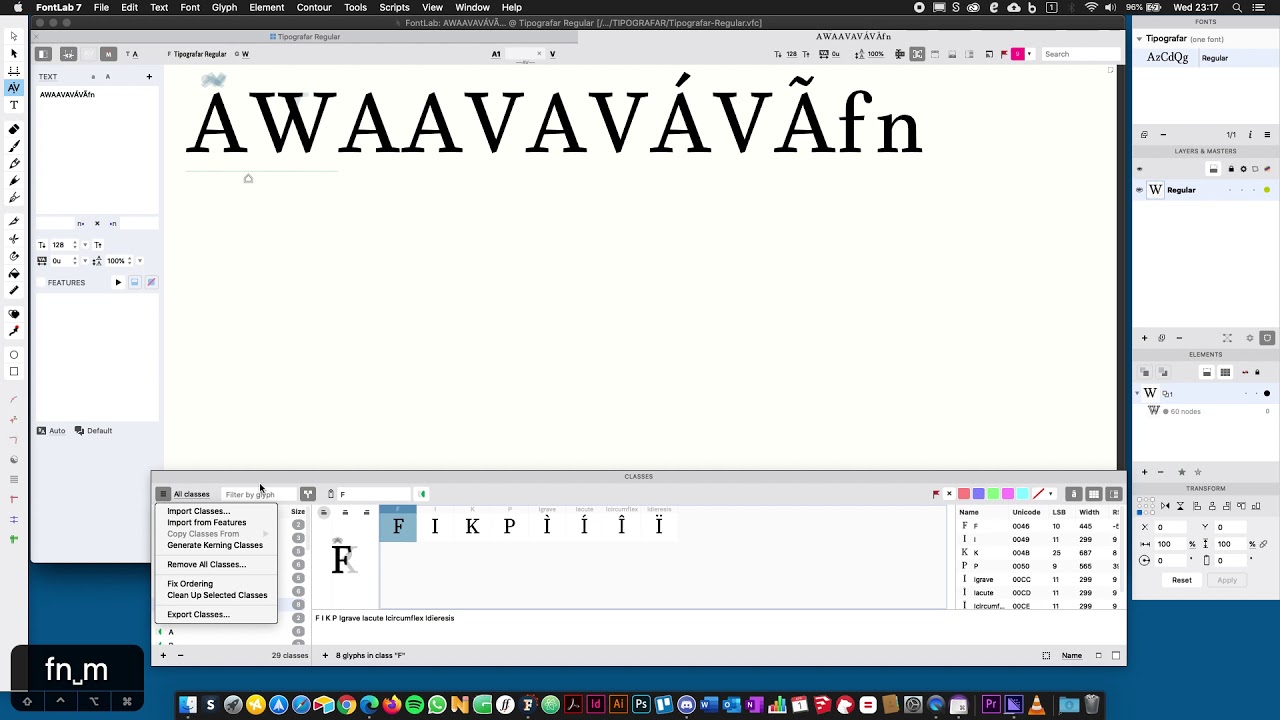Open font size dropdown next to 128

84,245
